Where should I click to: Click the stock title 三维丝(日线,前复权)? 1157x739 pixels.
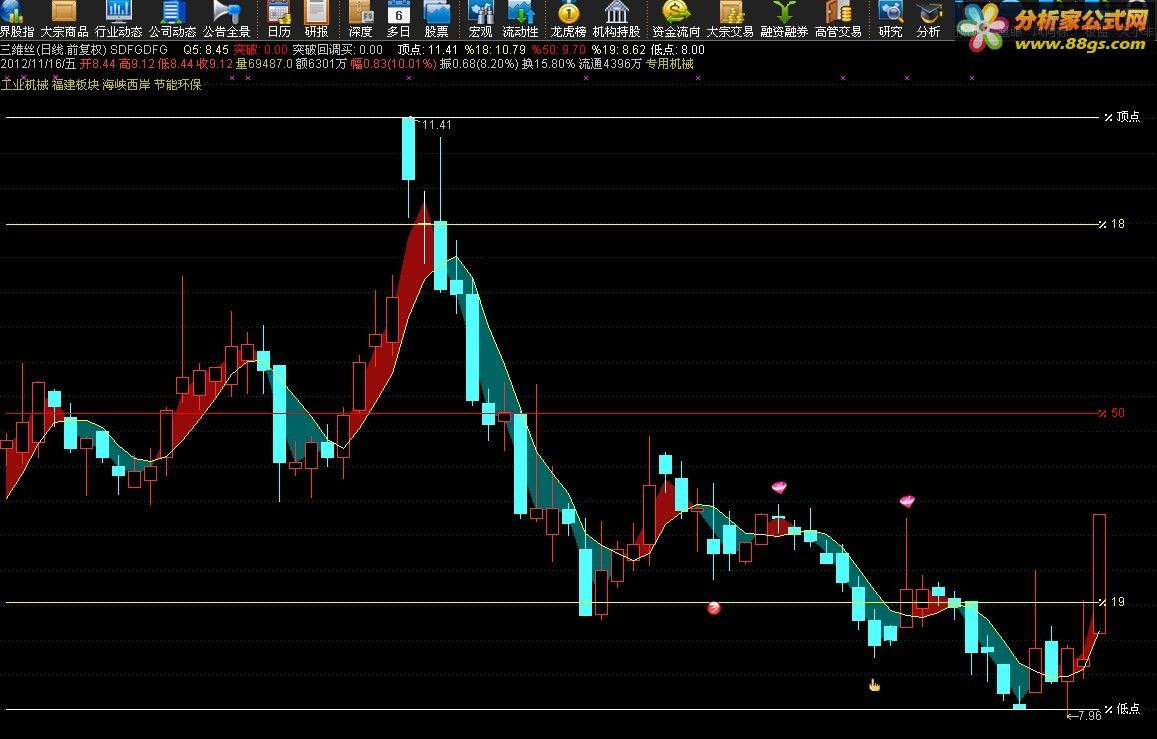click(x=54, y=50)
